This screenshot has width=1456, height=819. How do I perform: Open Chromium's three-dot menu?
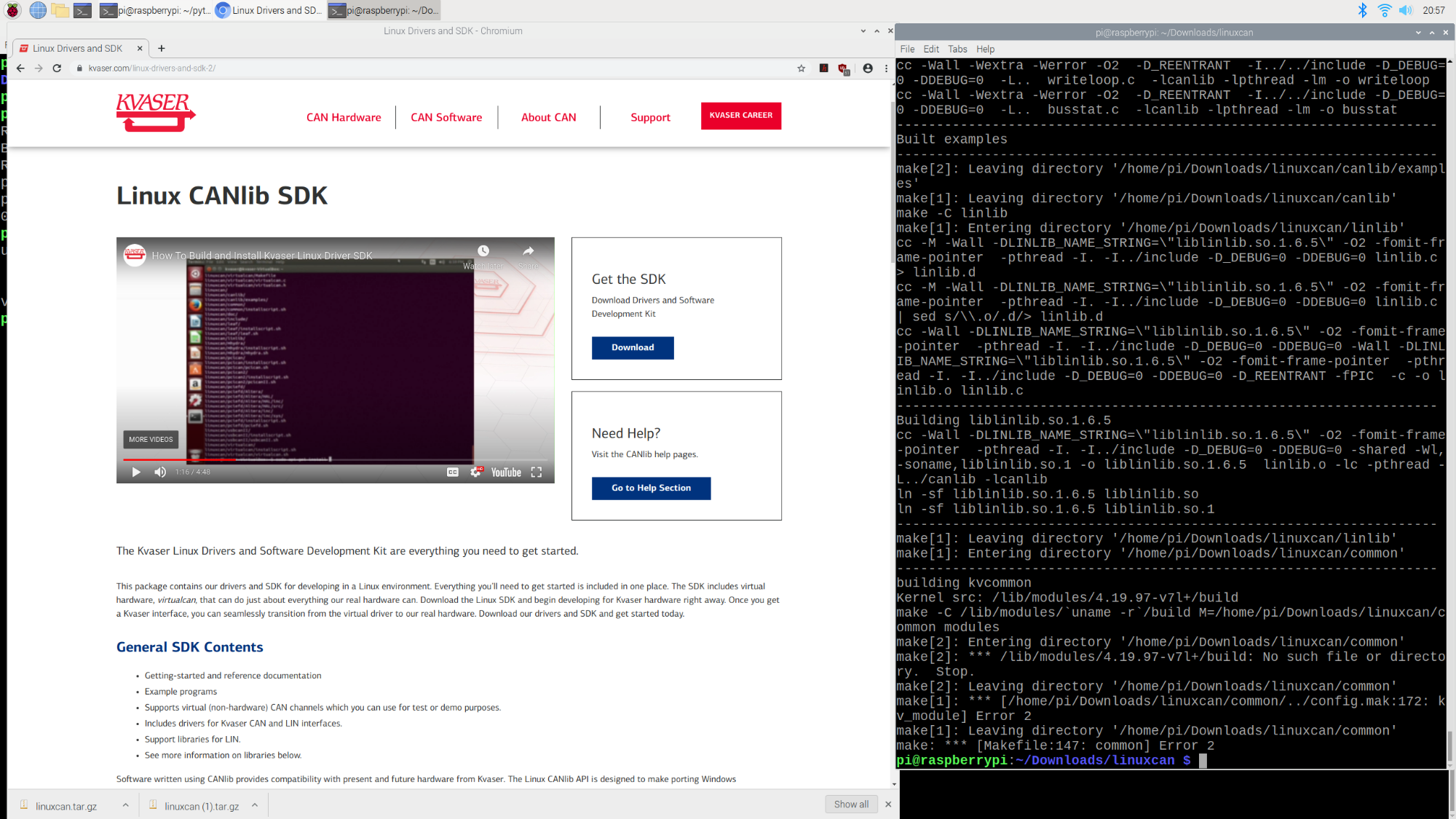886,68
